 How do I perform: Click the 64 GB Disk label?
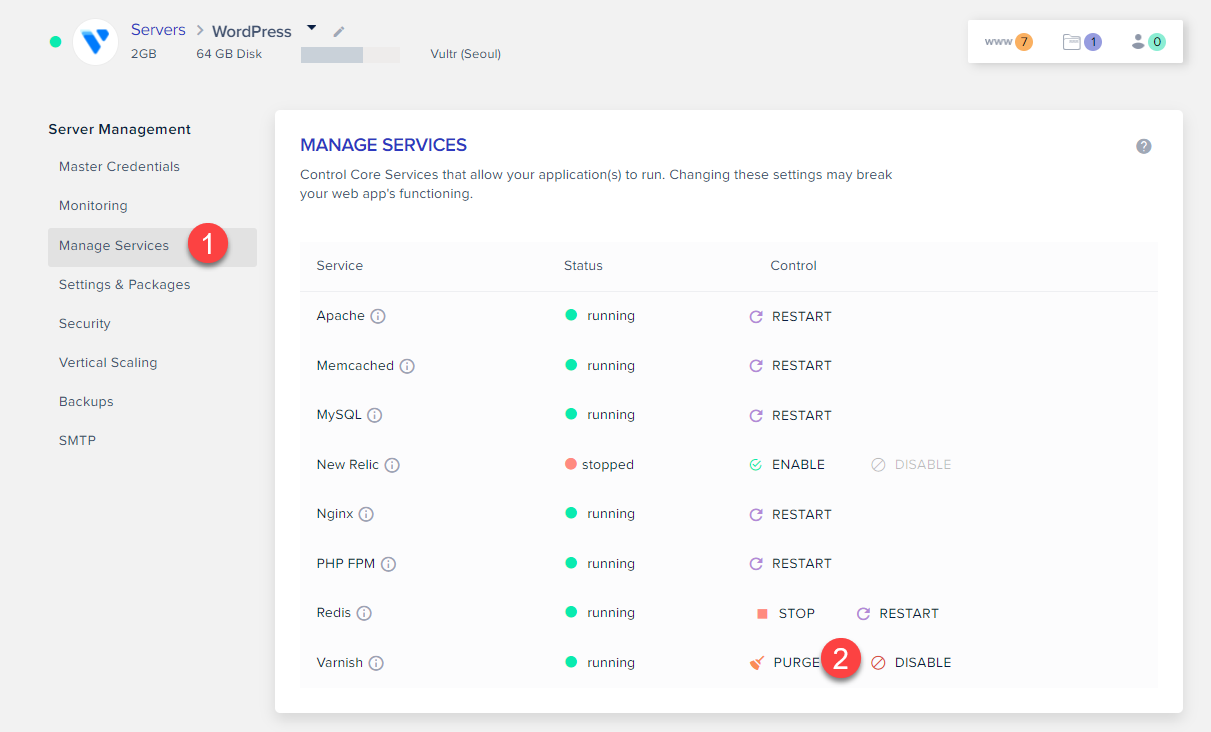coord(229,54)
